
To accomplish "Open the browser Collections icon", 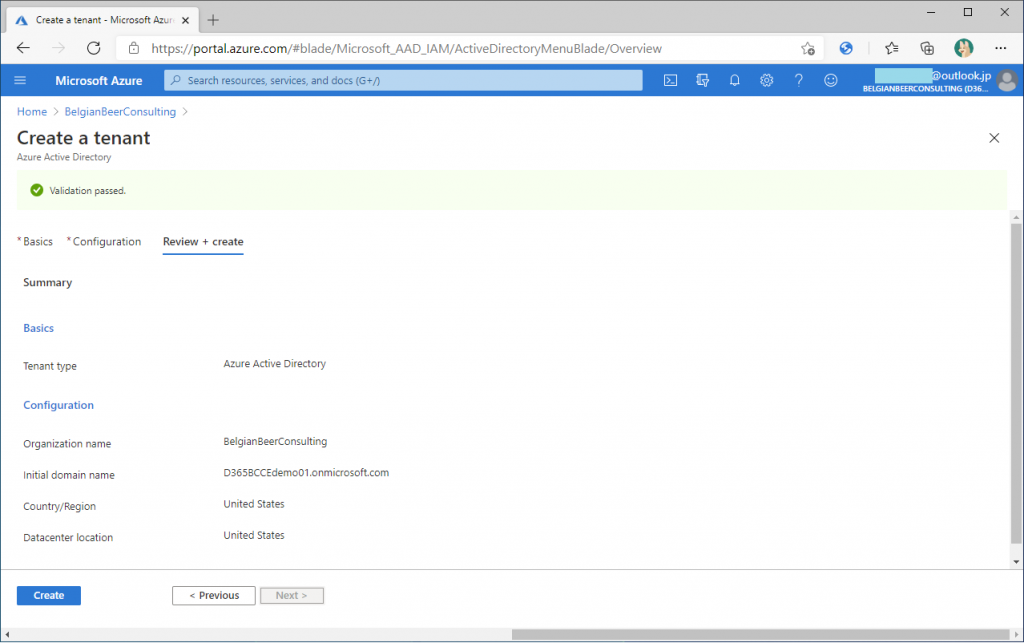I will 927,48.
